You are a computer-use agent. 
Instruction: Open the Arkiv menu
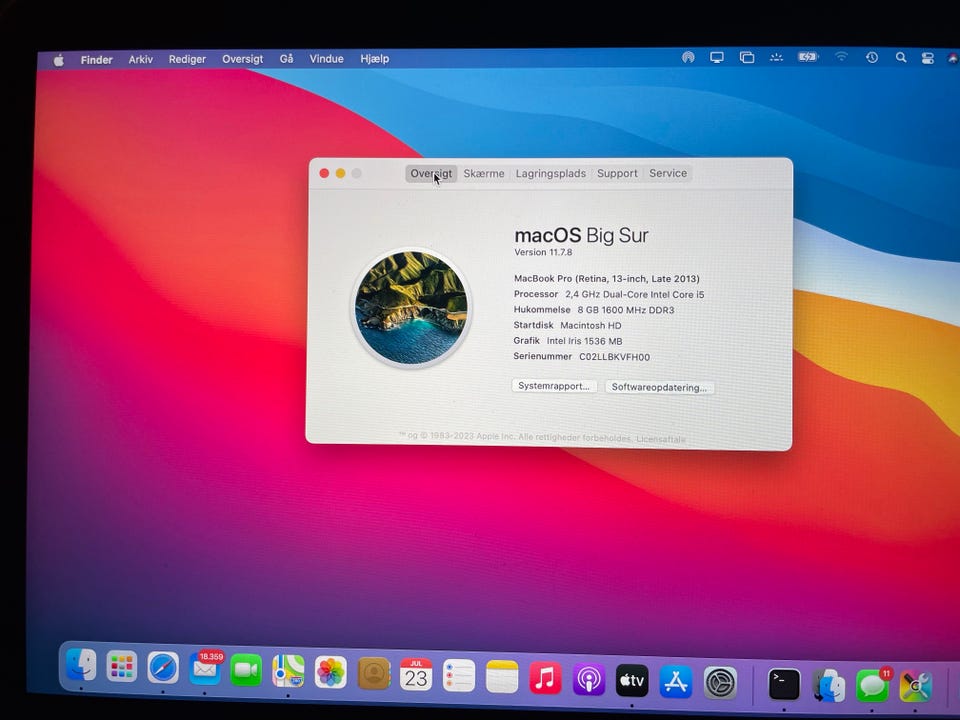(141, 59)
